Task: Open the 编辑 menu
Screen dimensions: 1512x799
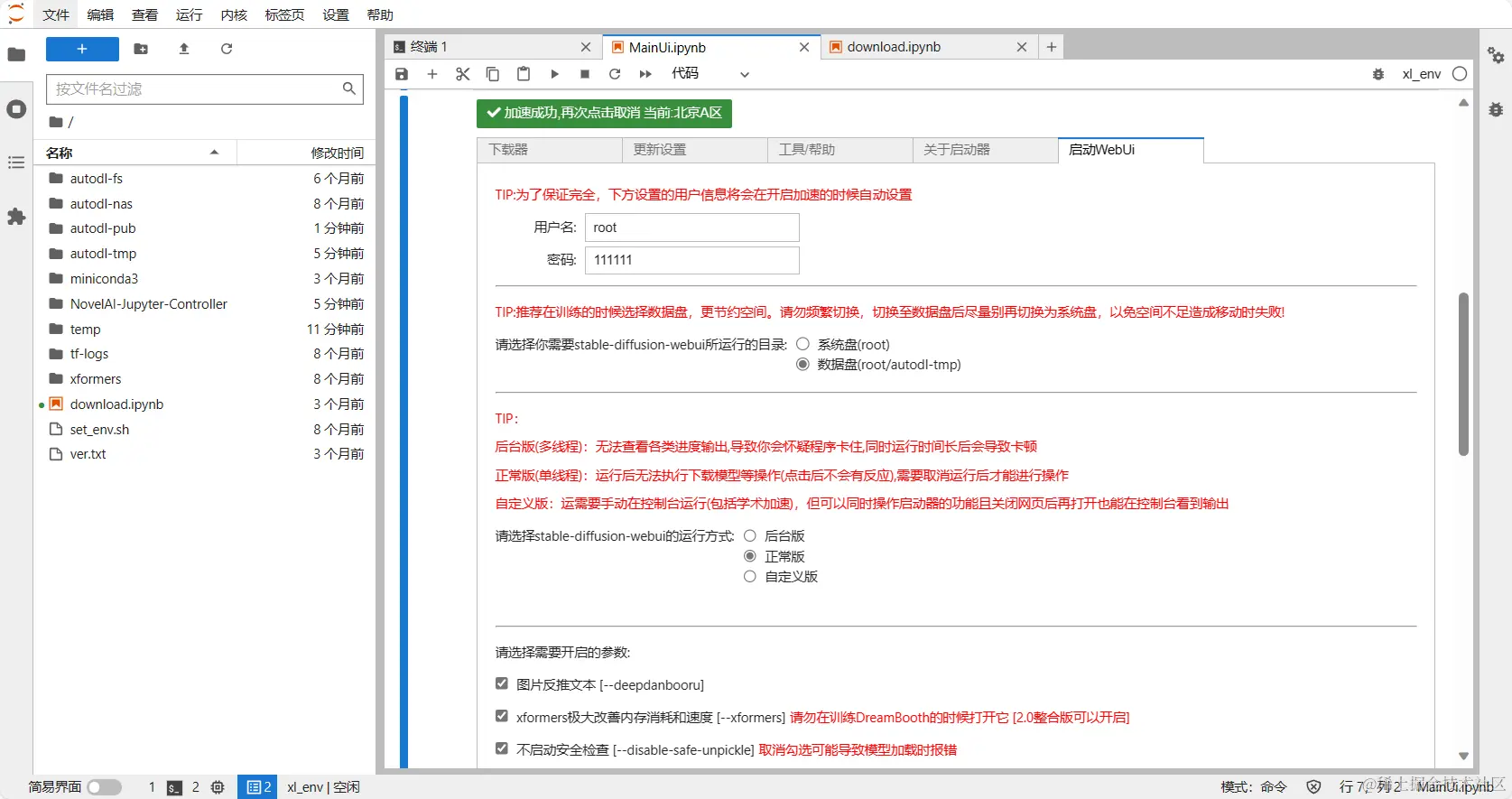Action: pos(100,14)
